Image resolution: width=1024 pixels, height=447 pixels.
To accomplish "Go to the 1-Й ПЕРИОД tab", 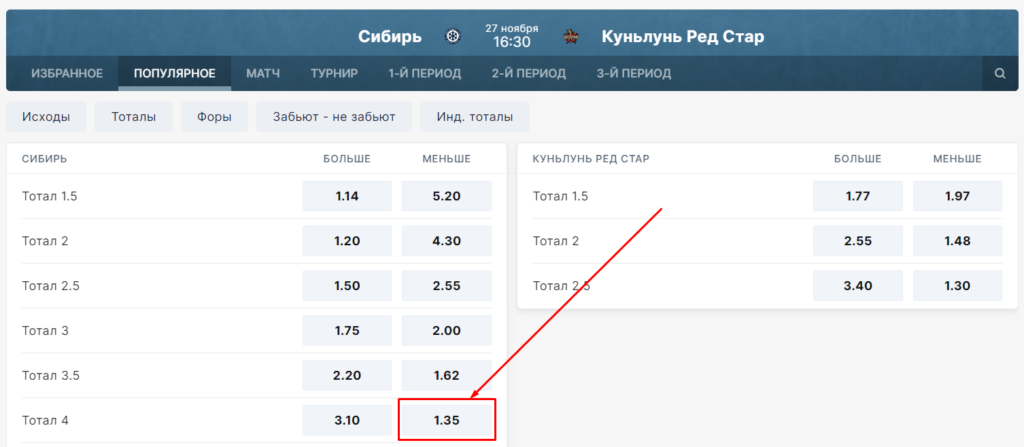I will [424, 73].
